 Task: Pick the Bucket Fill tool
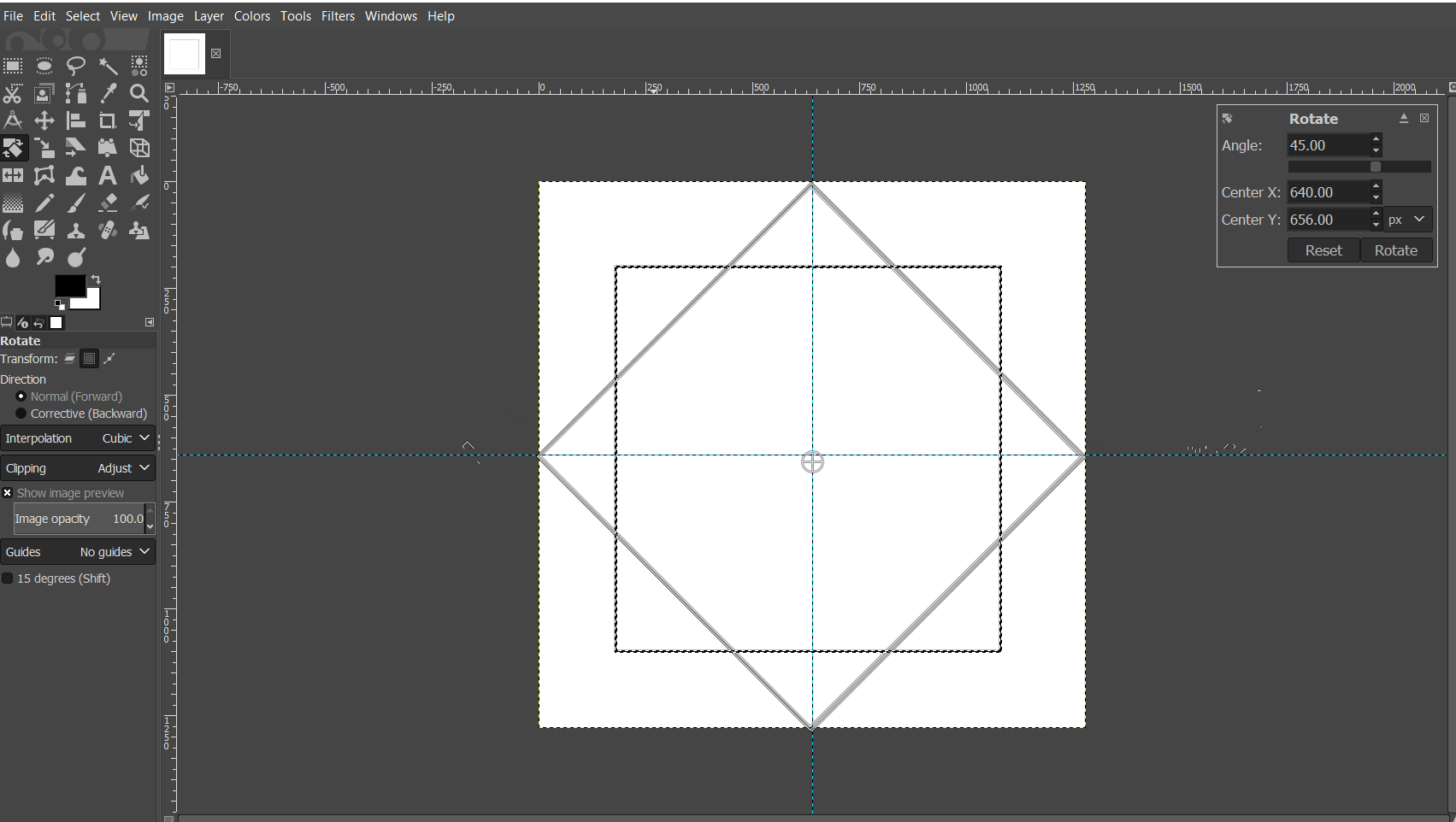[x=139, y=175]
